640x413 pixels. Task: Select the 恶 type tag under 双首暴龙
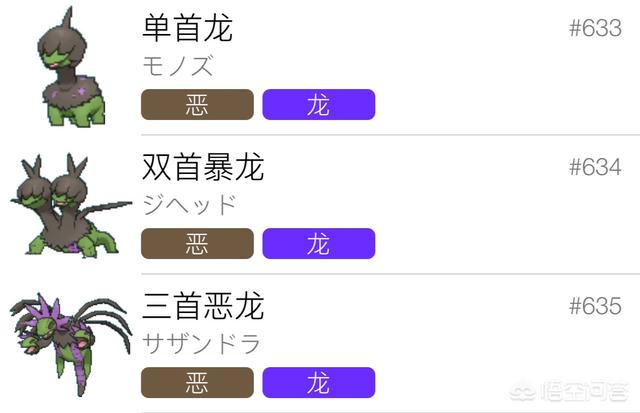(197, 244)
